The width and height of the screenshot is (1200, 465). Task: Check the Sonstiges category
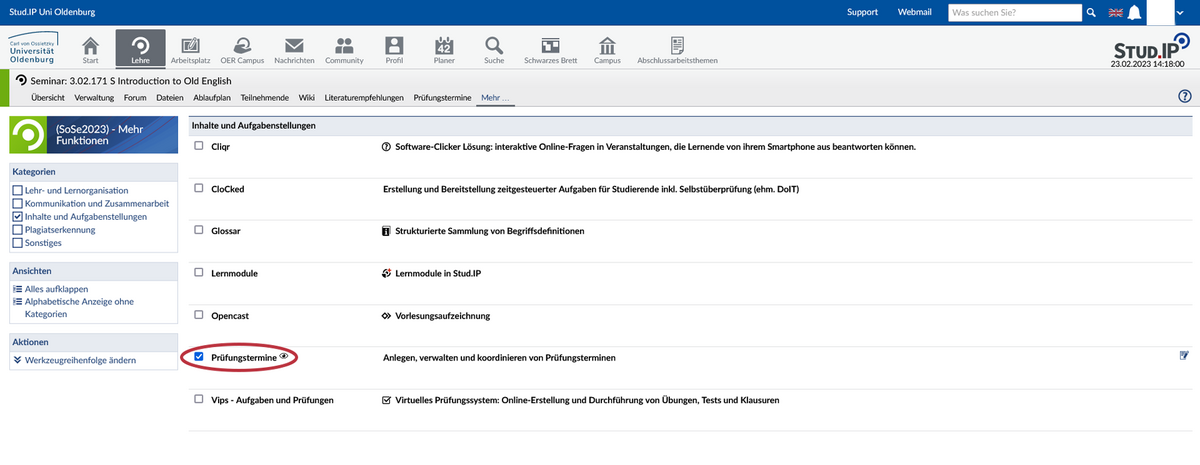17,242
